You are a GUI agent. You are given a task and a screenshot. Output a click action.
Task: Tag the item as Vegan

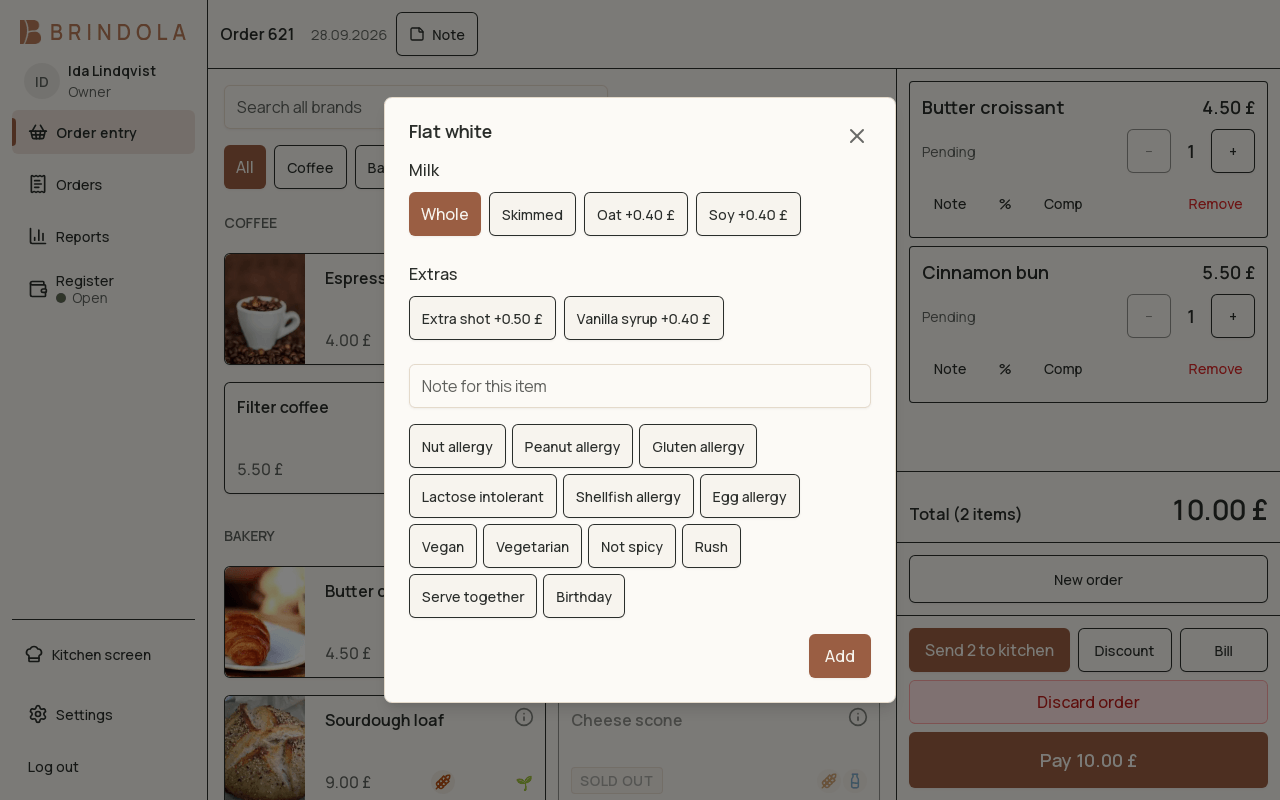443,546
